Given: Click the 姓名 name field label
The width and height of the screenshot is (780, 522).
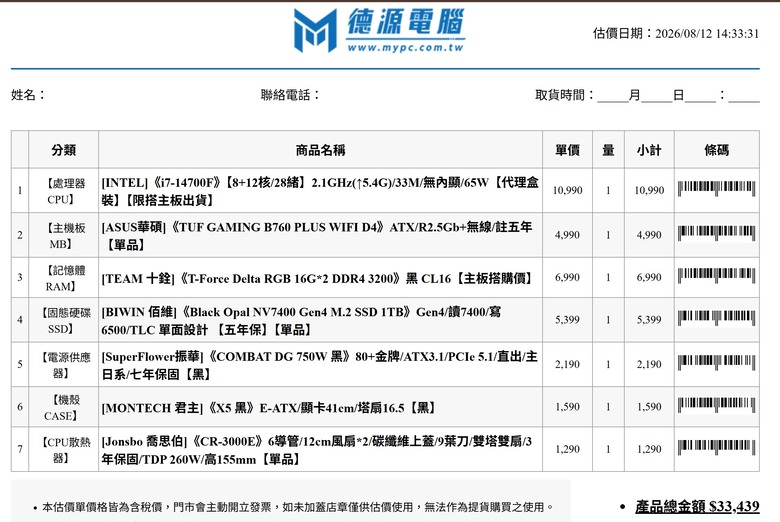Looking at the screenshot, I should point(28,95).
